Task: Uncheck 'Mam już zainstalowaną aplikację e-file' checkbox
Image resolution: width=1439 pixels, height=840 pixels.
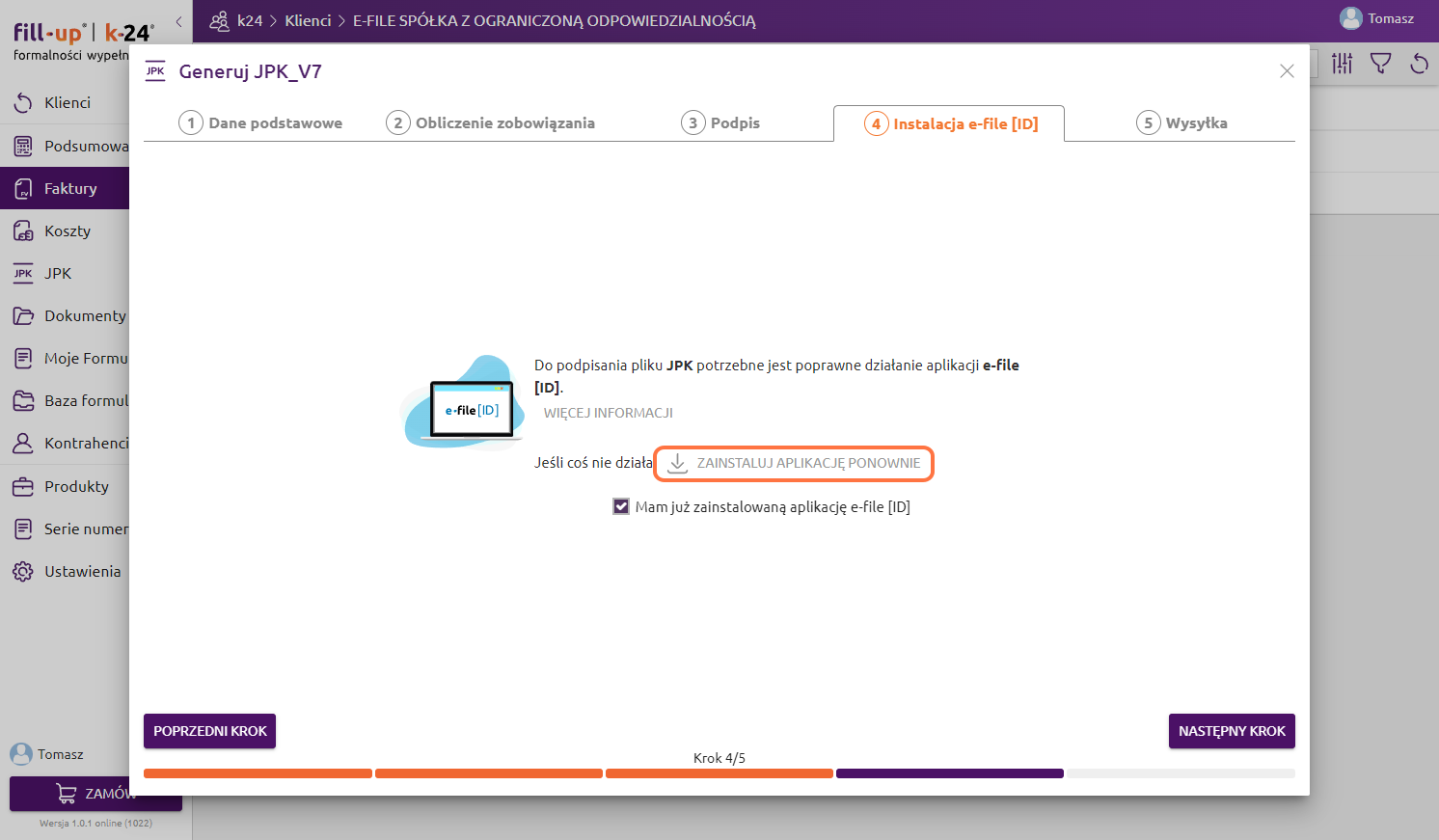Action: click(x=621, y=506)
